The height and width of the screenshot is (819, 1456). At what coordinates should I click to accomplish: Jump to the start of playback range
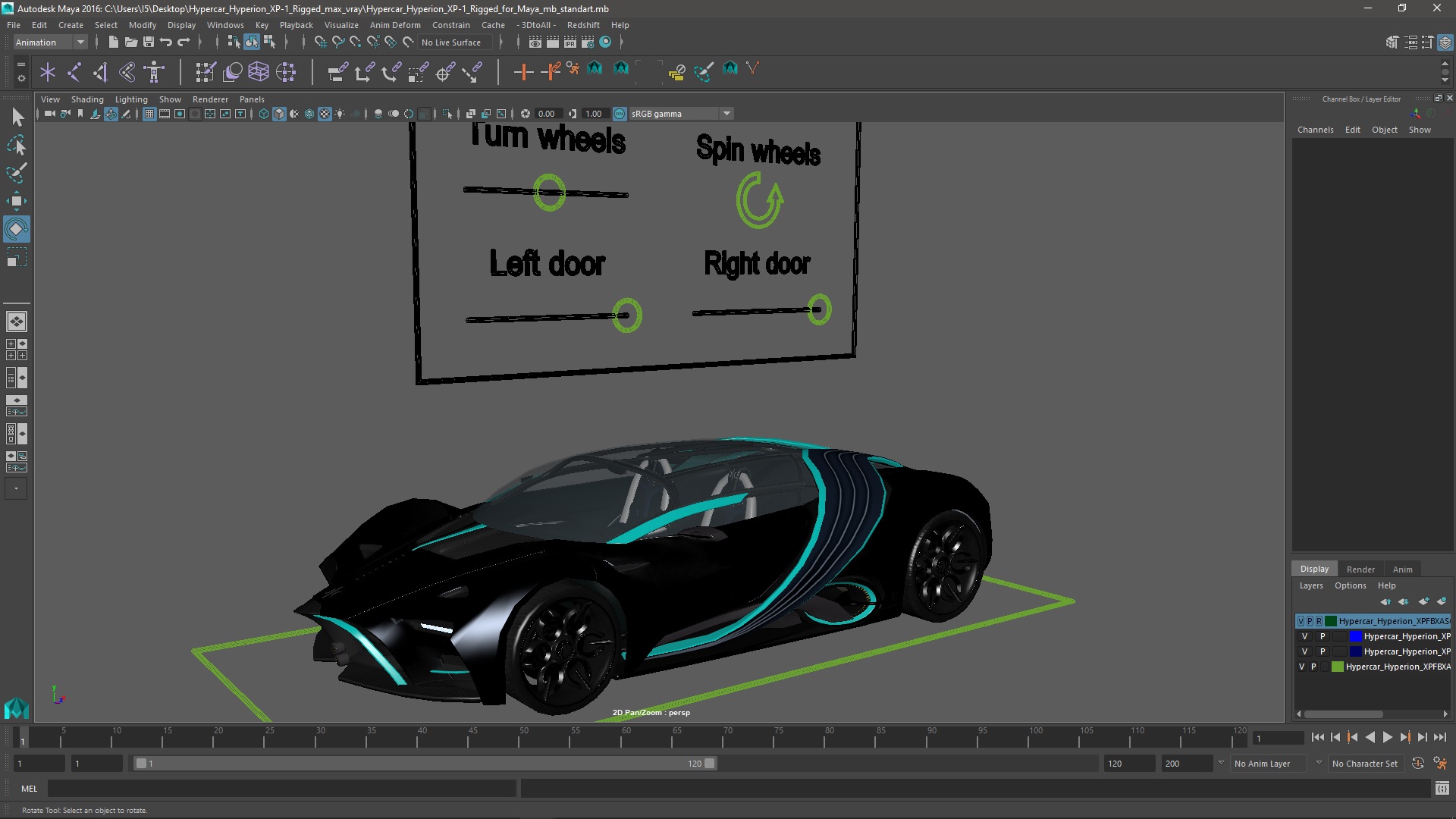tap(1317, 737)
